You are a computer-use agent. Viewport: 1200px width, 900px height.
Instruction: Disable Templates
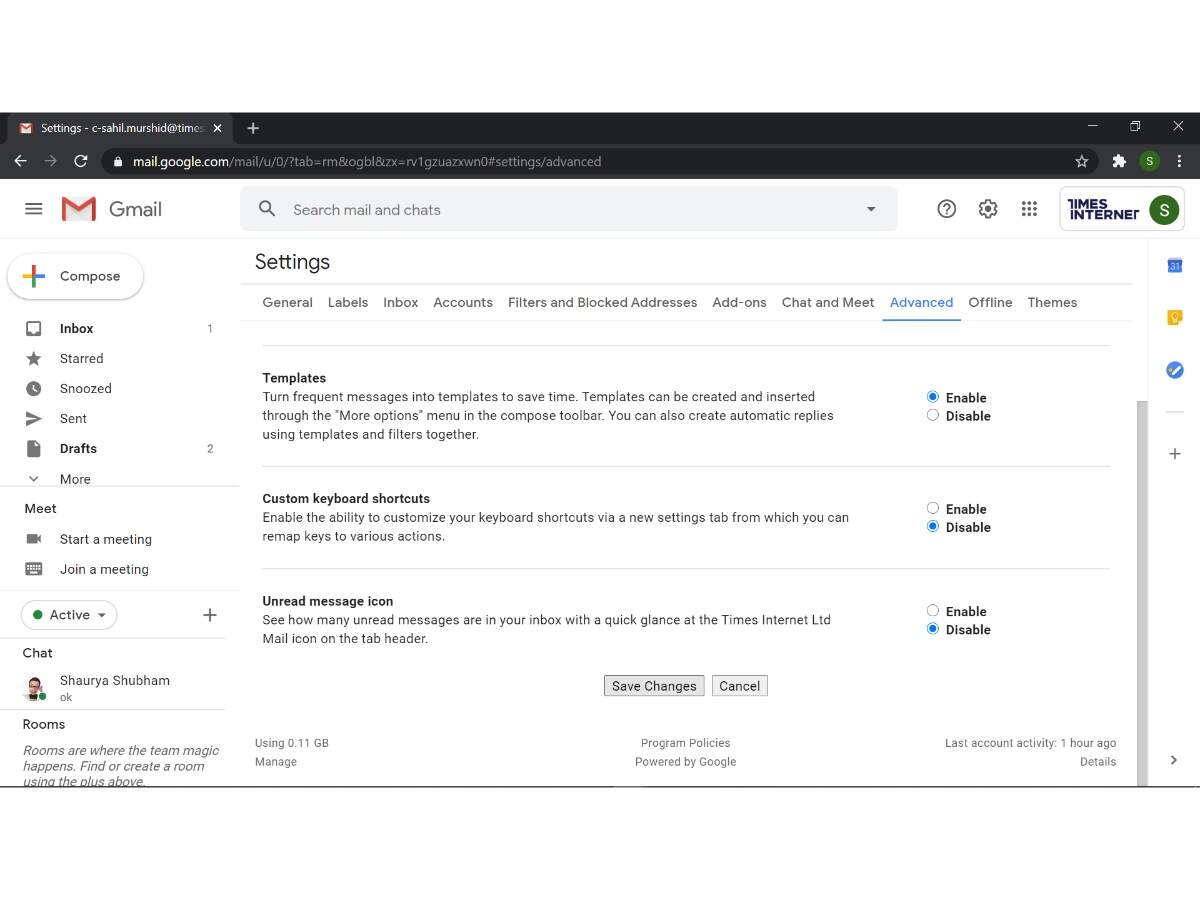pos(932,414)
